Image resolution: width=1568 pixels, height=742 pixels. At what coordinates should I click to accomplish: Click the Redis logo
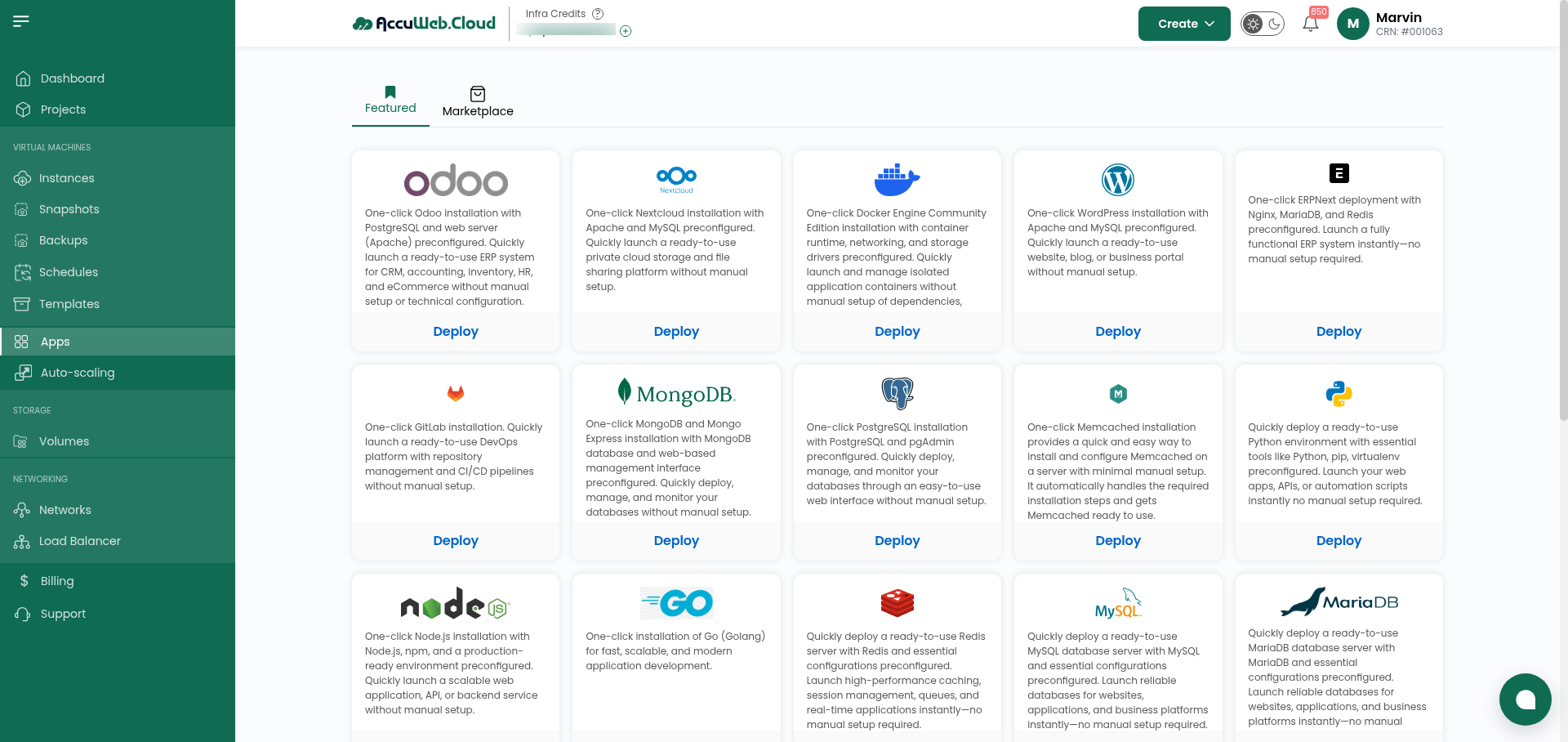click(x=897, y=603)
